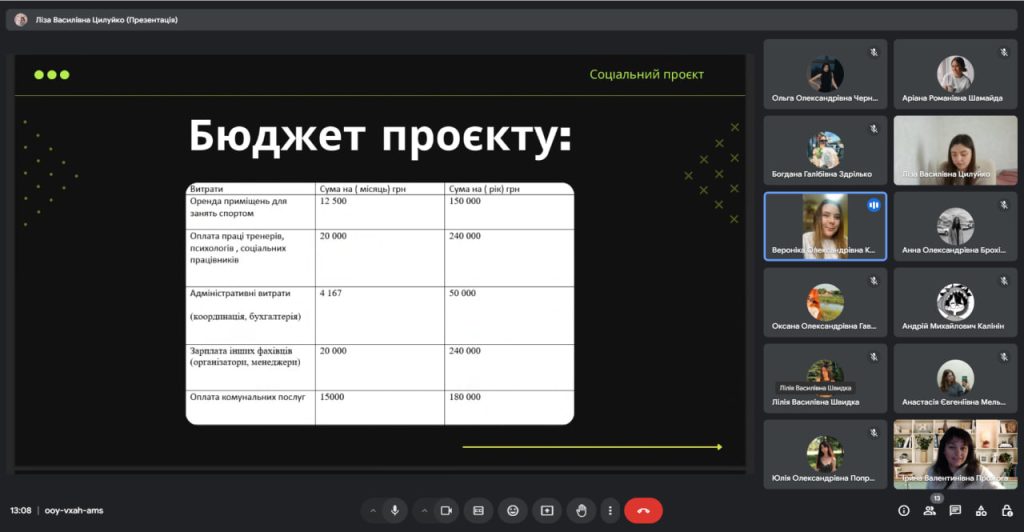This screenshot has width=1024, height=532.
Task: Show the participants list icon
Action: click(x=930, y=510)
